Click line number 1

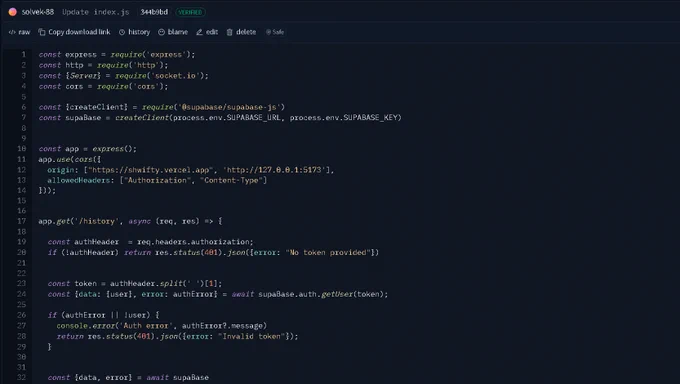24,55
